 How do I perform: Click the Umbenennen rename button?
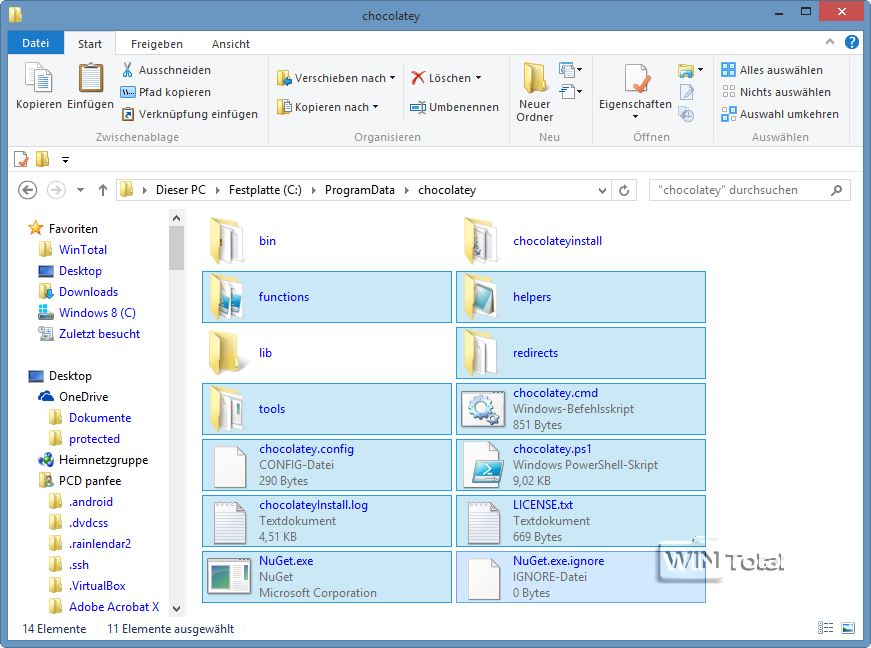(x=455, y=107)
